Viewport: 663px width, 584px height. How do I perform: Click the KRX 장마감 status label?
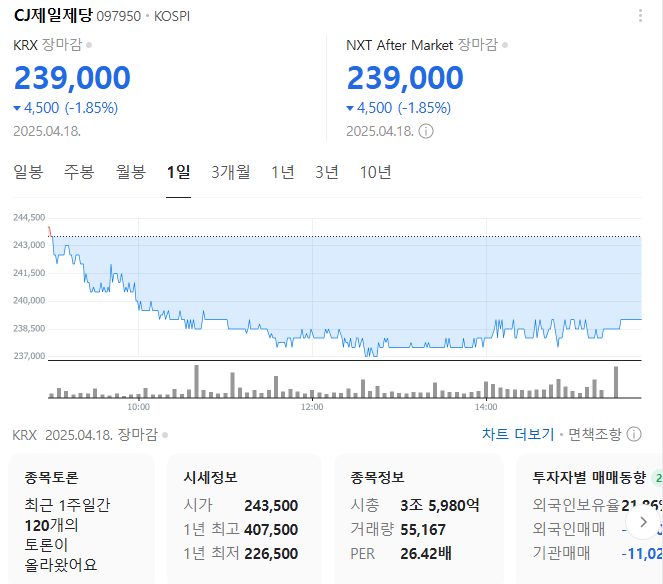62,45
